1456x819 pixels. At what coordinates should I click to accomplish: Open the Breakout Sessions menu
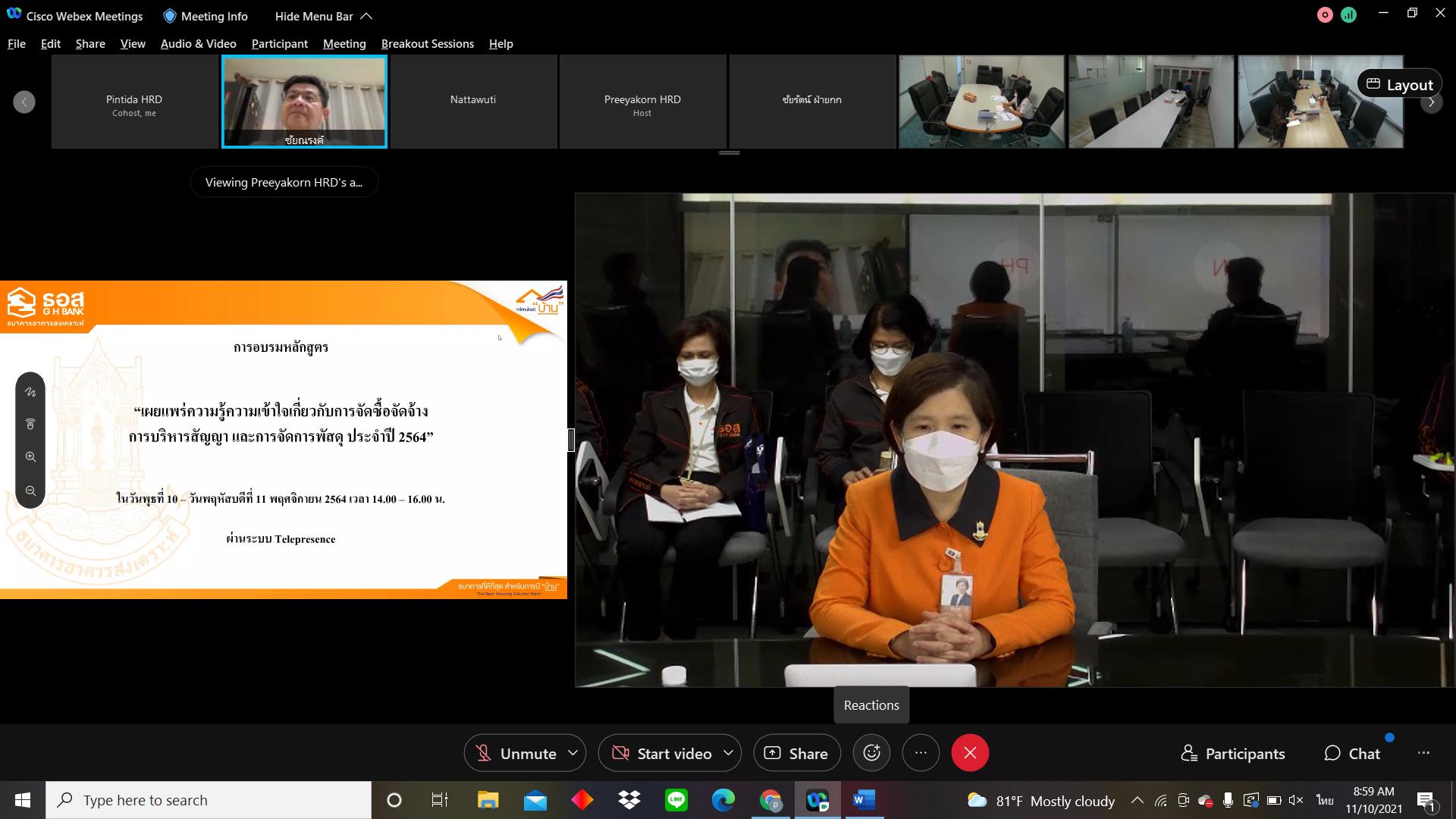[427, 44]
